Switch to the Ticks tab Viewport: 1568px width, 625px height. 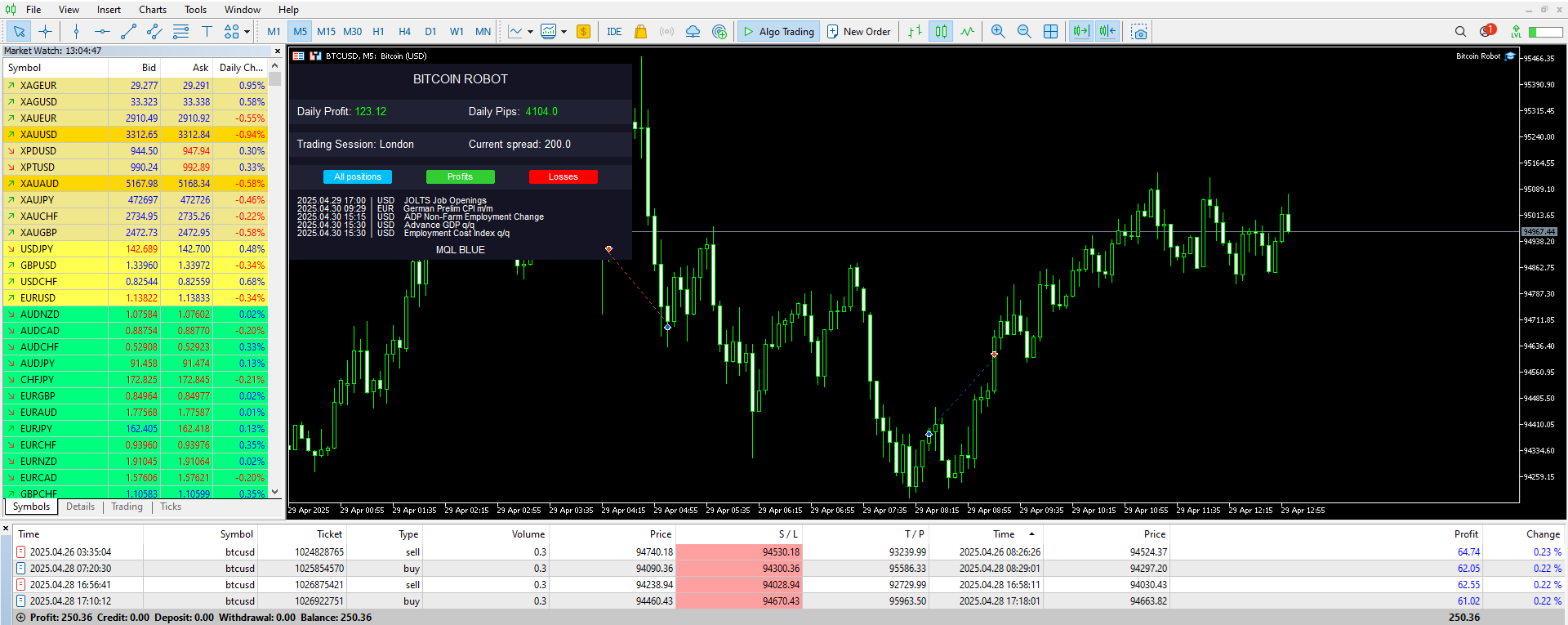pyautogui.click(x=171, y=507)
